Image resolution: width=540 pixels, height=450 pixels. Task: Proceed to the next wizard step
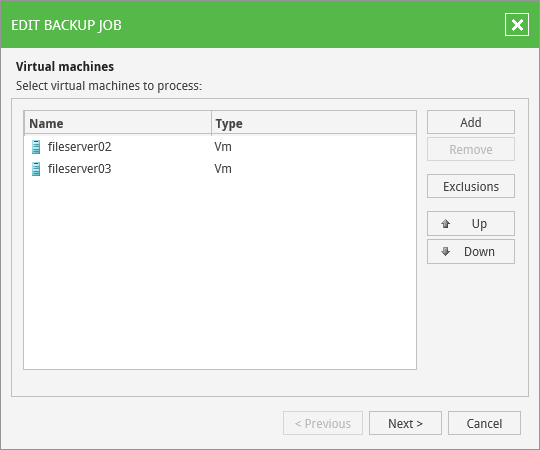[405, 423]
